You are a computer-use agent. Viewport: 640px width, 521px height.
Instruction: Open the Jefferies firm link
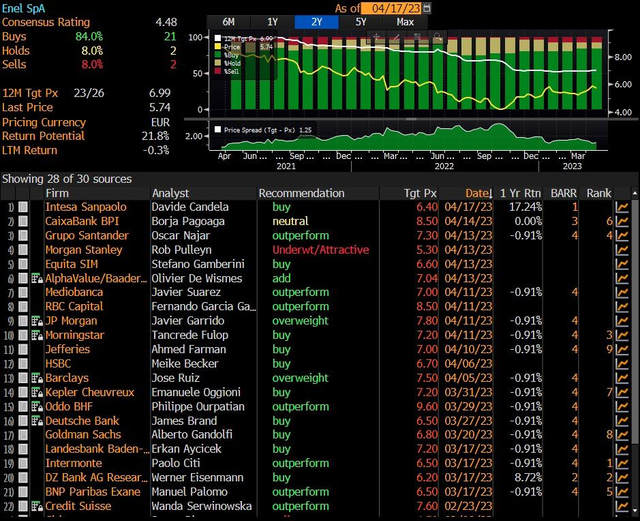[x=67, y=350]
